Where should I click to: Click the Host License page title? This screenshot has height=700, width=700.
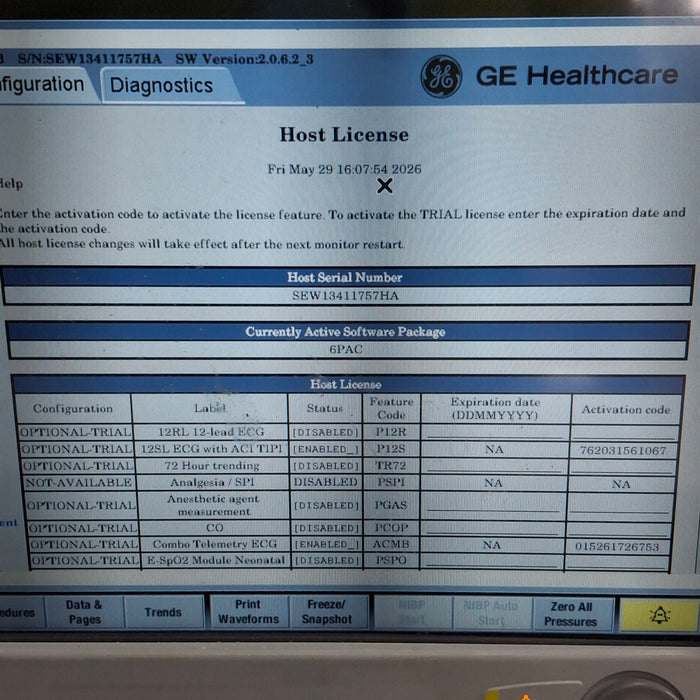coord(344,135)
